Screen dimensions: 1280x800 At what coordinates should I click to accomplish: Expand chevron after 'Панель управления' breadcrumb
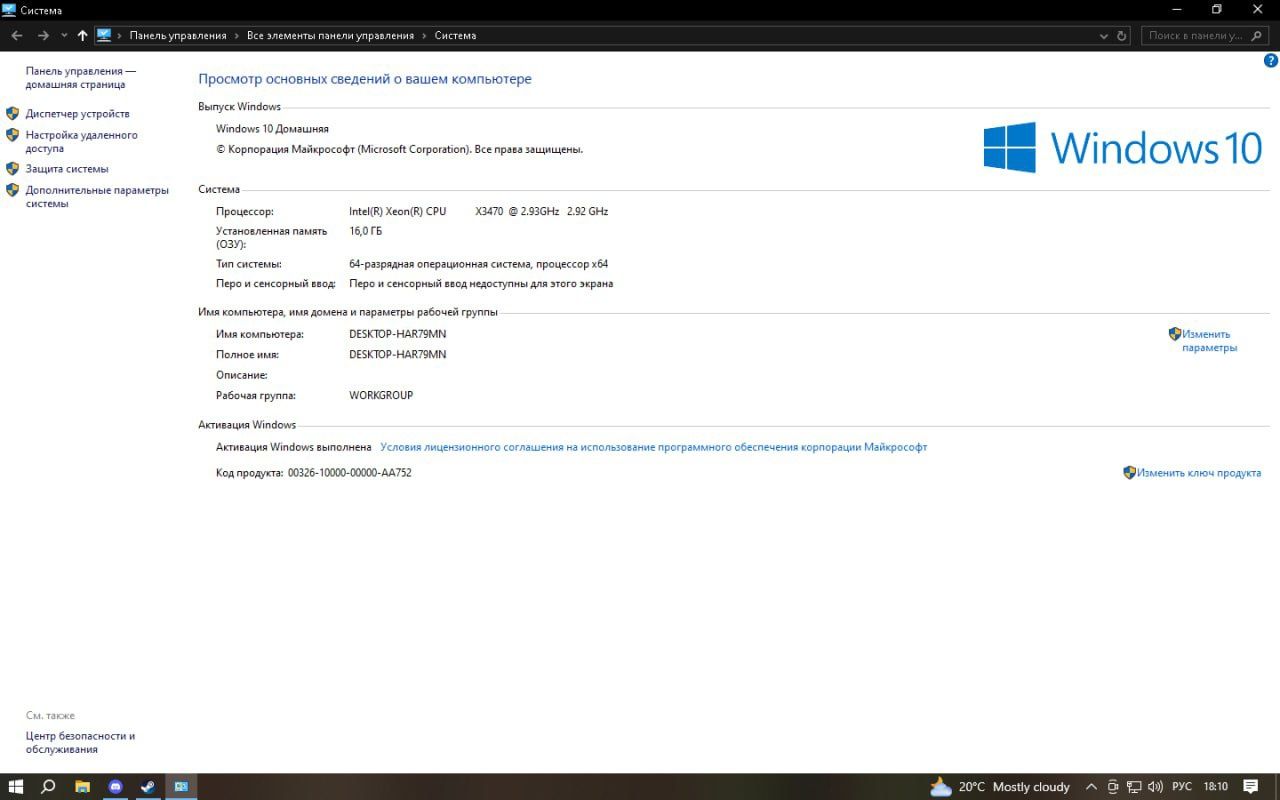coord(237,35)
